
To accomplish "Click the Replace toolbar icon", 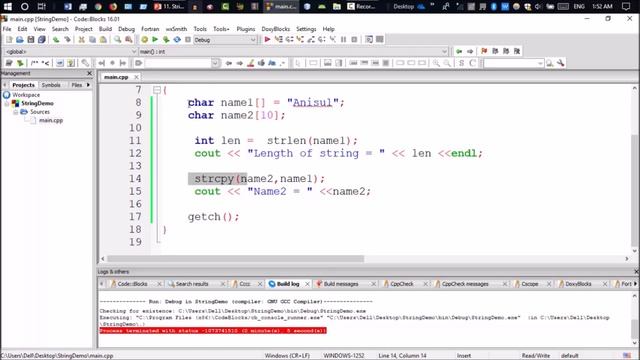I will tap(129, 40).
